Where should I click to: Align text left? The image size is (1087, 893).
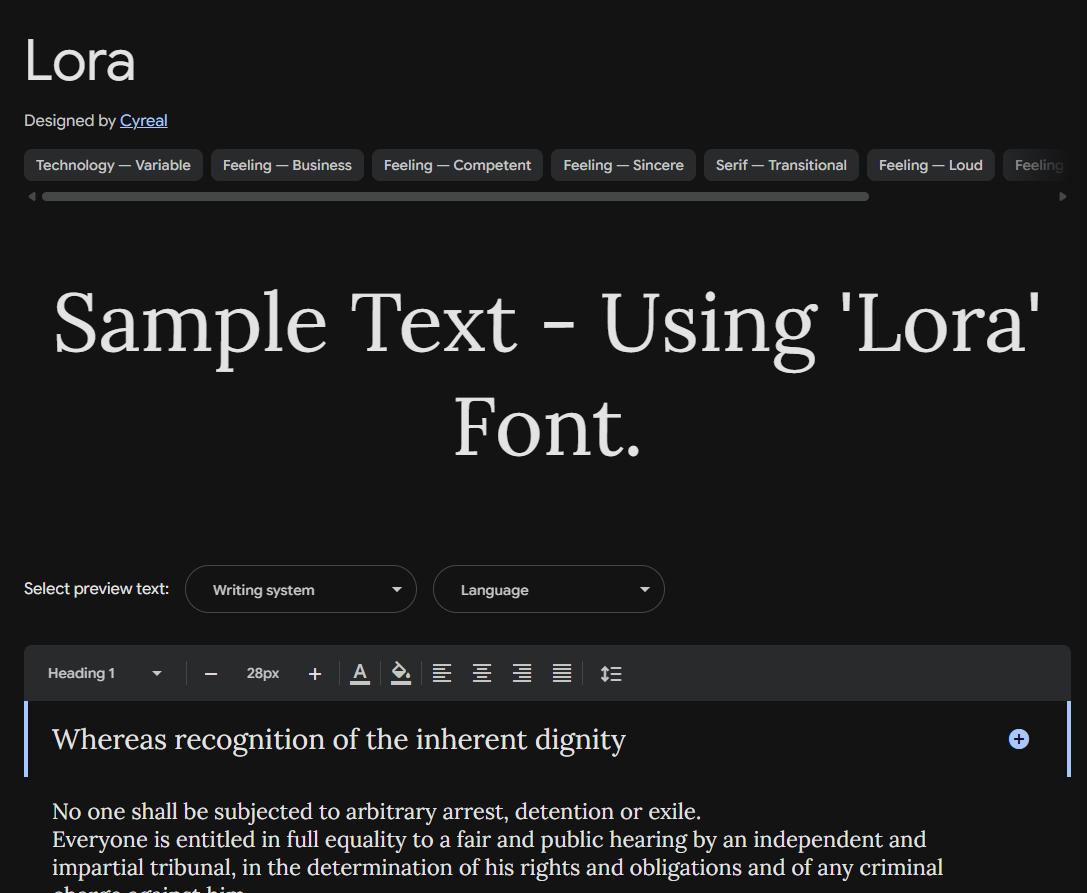[x=442, y=673]
